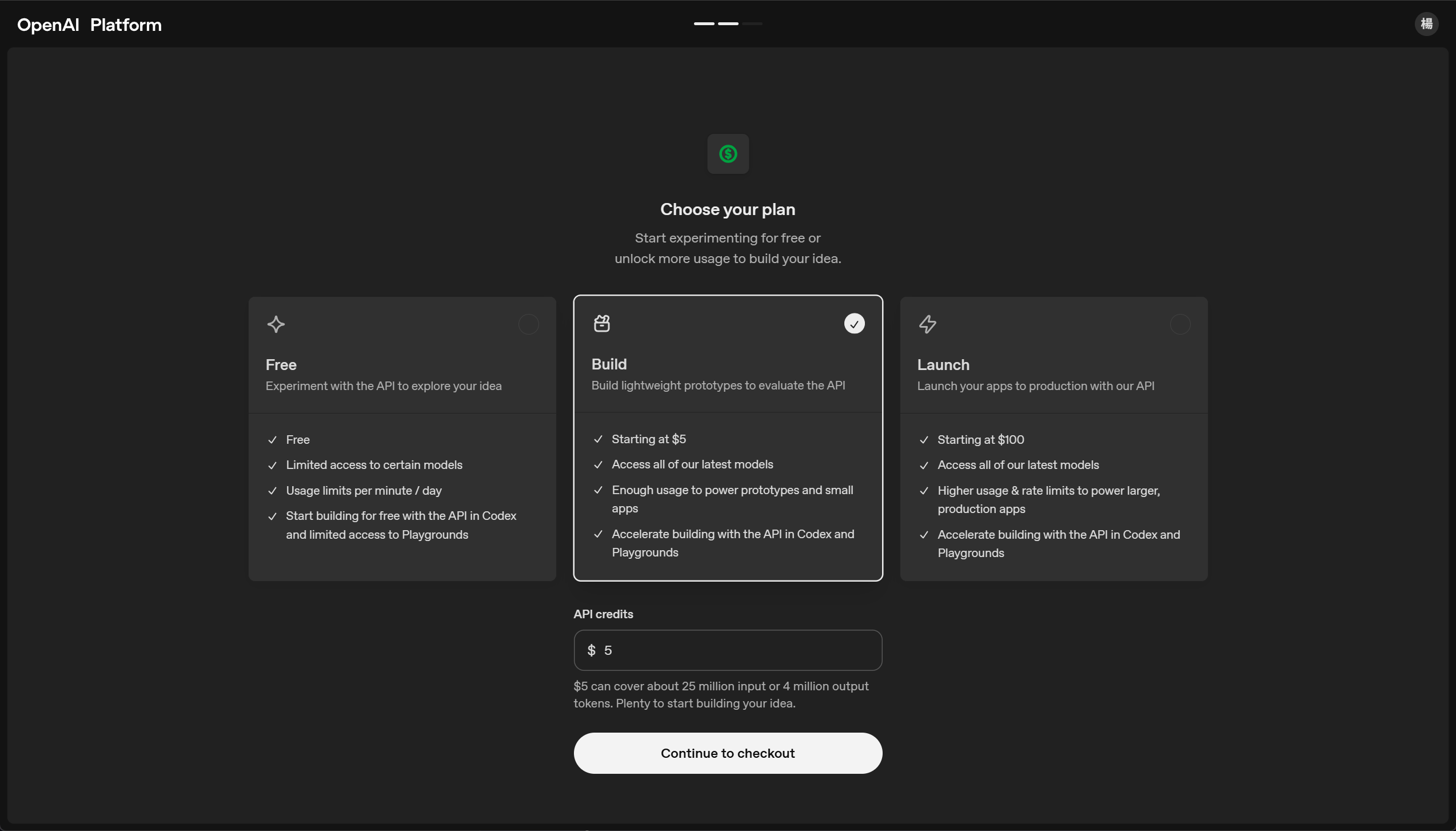Click the Free plan sparkle icon
1456x831 pixels.
pos(276,324)
